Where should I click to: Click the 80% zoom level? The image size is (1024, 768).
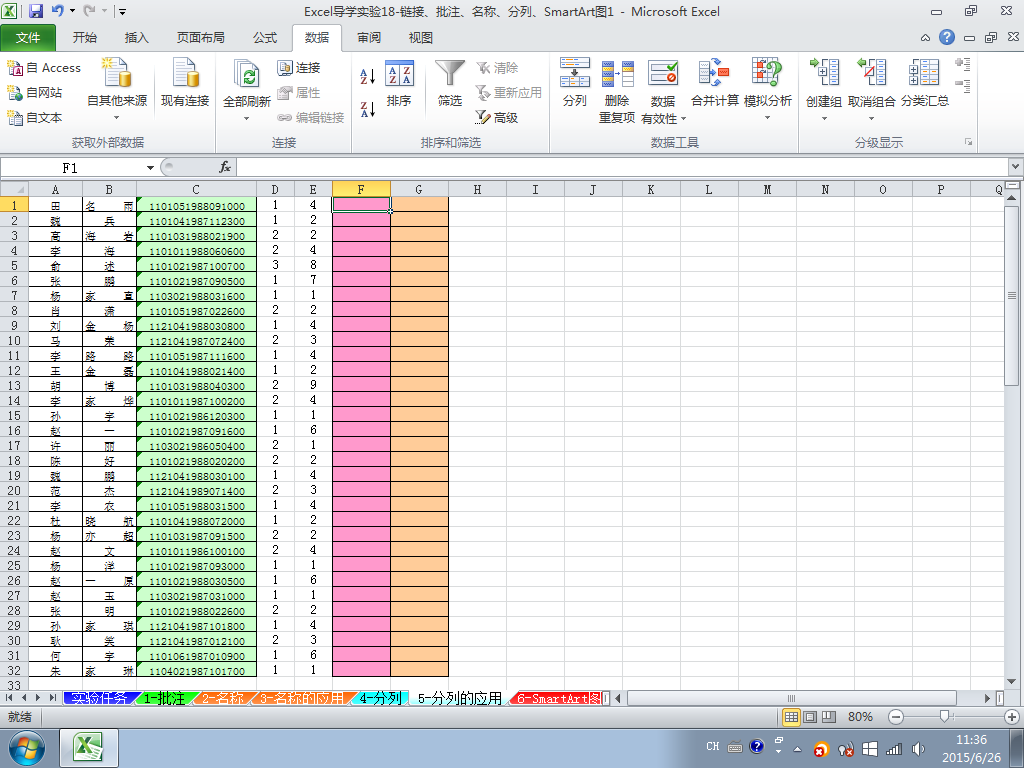pyautogui.click(x=860, y=717)
